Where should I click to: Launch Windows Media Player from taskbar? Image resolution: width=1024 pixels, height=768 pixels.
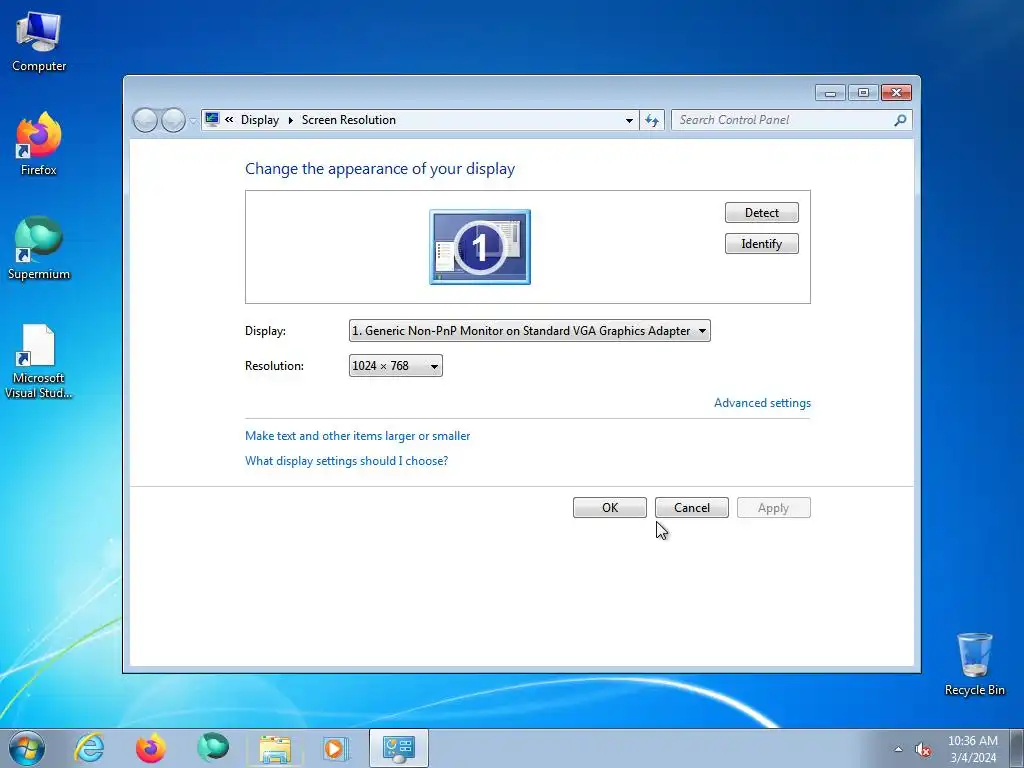point(336,748)
